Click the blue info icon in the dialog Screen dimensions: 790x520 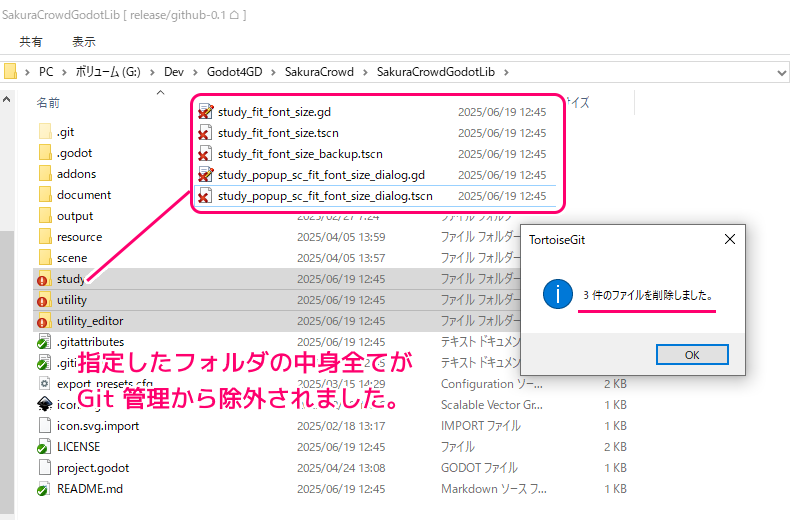[x=556, y=294]
